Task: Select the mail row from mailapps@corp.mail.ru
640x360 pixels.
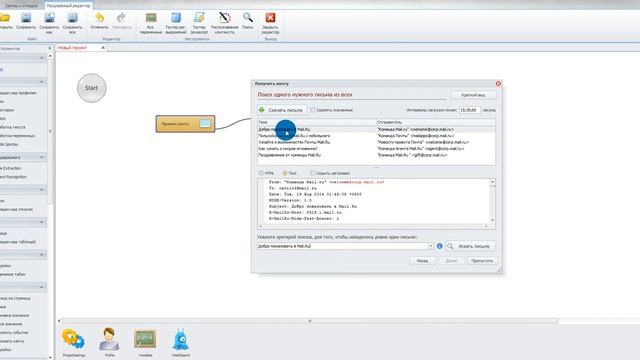Action: (x=376, y=136)
